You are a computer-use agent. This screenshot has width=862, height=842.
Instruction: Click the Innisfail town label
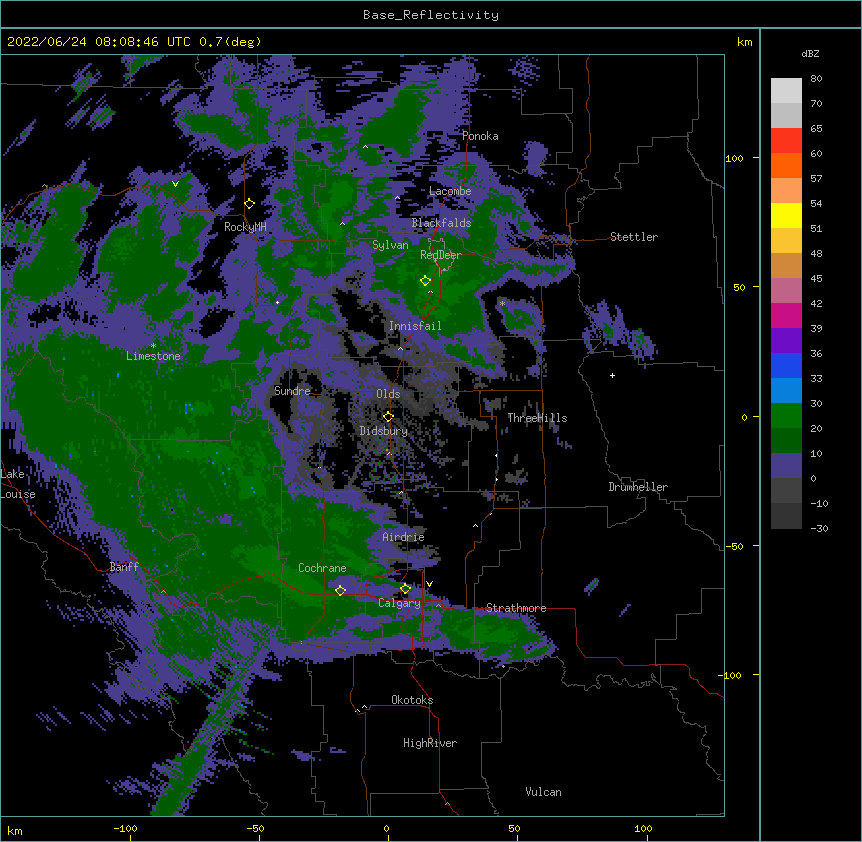point(415,326)
